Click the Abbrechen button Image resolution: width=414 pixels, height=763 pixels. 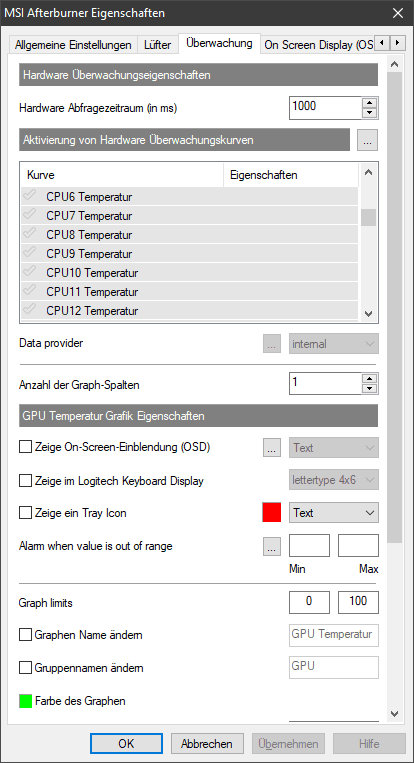pyautogui.click(x=207, y=744)
